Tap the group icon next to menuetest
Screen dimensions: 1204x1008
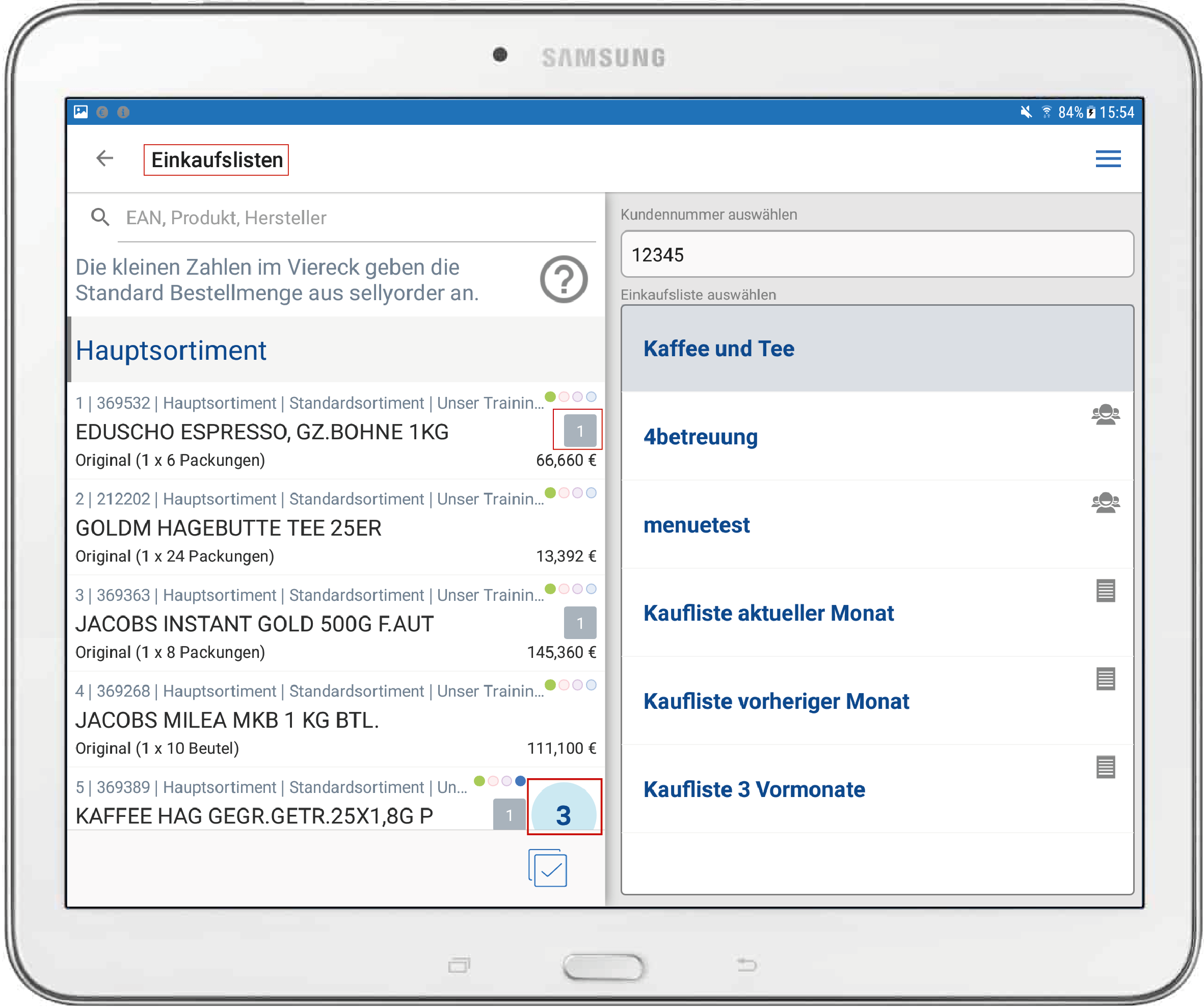[x=1107, y=503]
